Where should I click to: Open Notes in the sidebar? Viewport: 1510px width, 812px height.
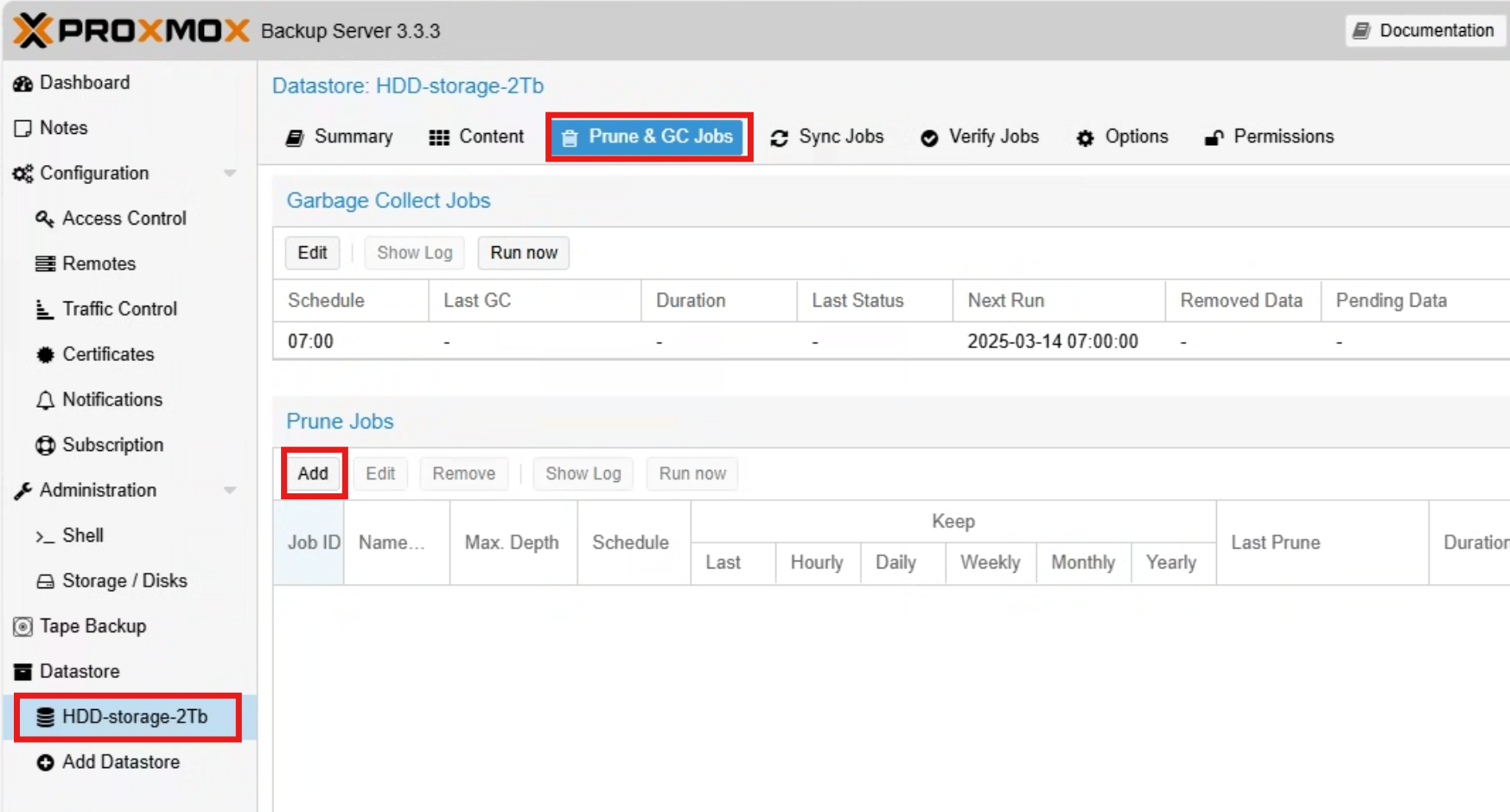pos(130,128)
